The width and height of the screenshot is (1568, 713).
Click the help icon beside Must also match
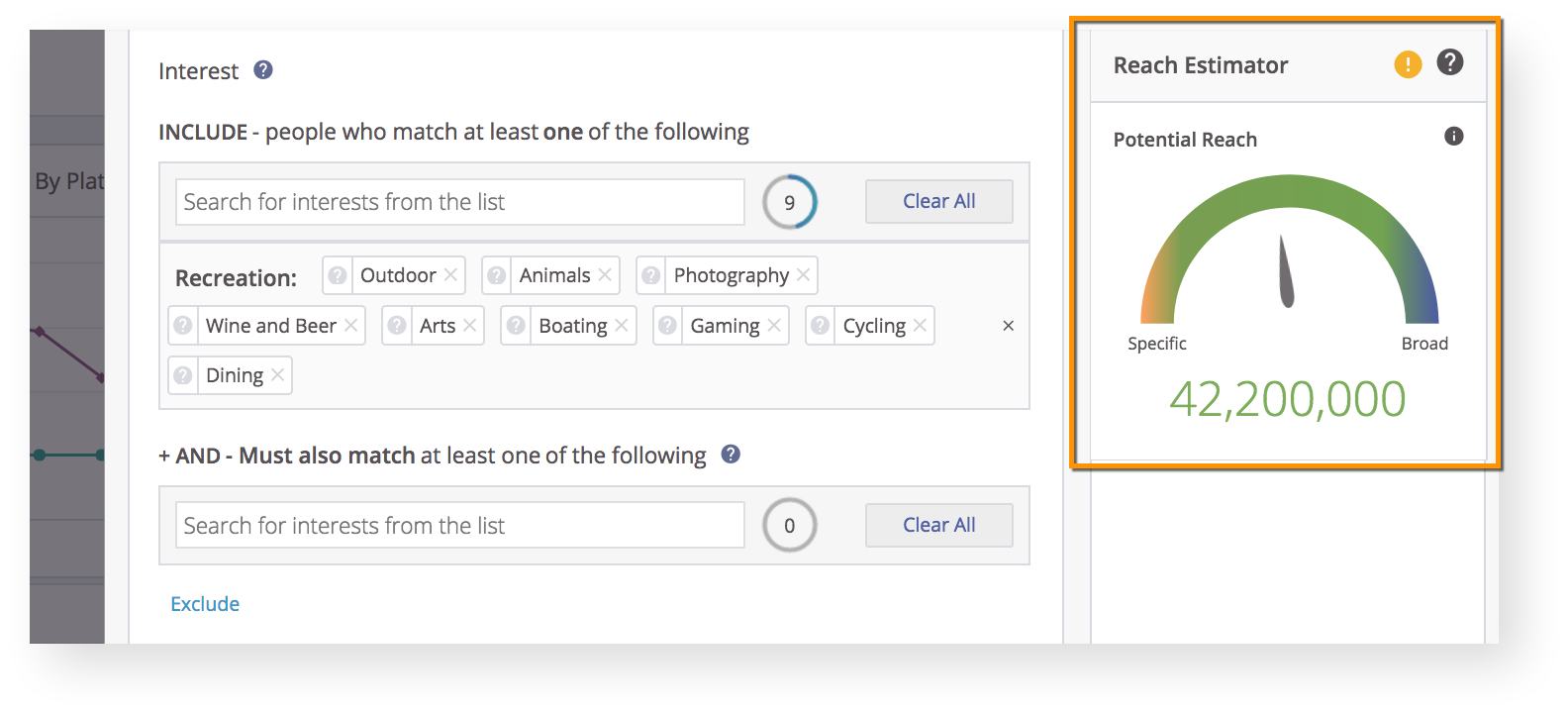click(731, 455)
